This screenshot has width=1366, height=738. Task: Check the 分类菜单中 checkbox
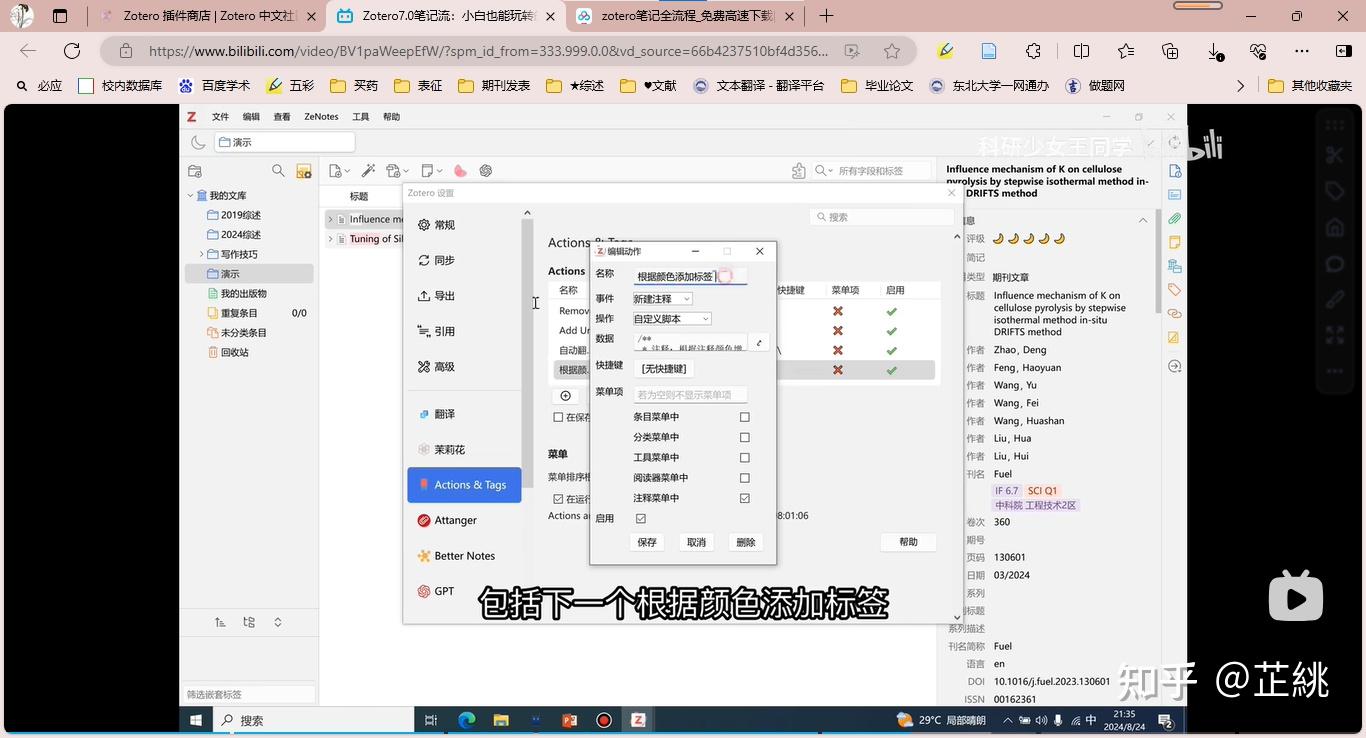click(x=744, y=437)
